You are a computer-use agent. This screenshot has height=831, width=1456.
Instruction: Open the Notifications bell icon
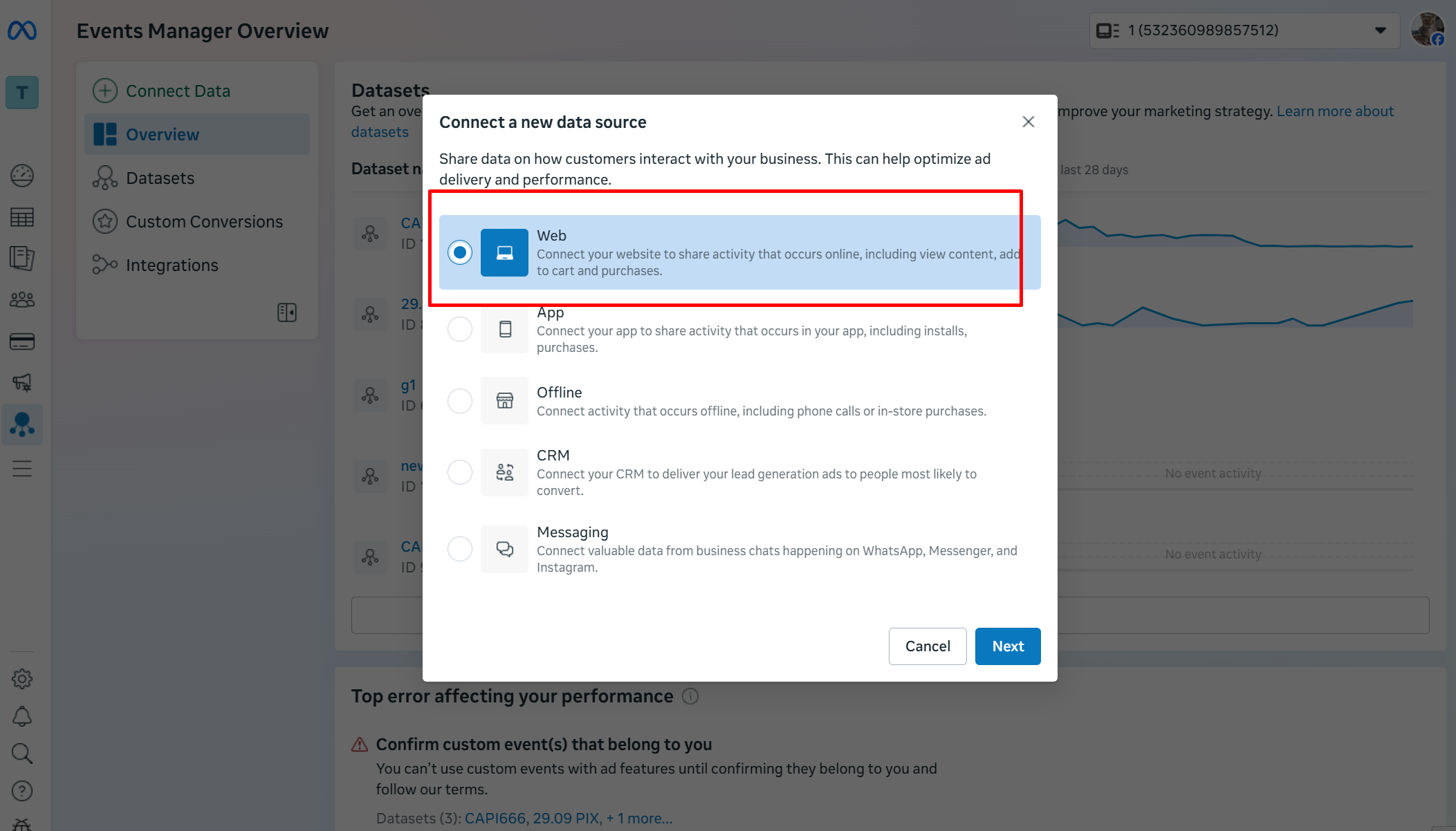click(x=22, y=716)
